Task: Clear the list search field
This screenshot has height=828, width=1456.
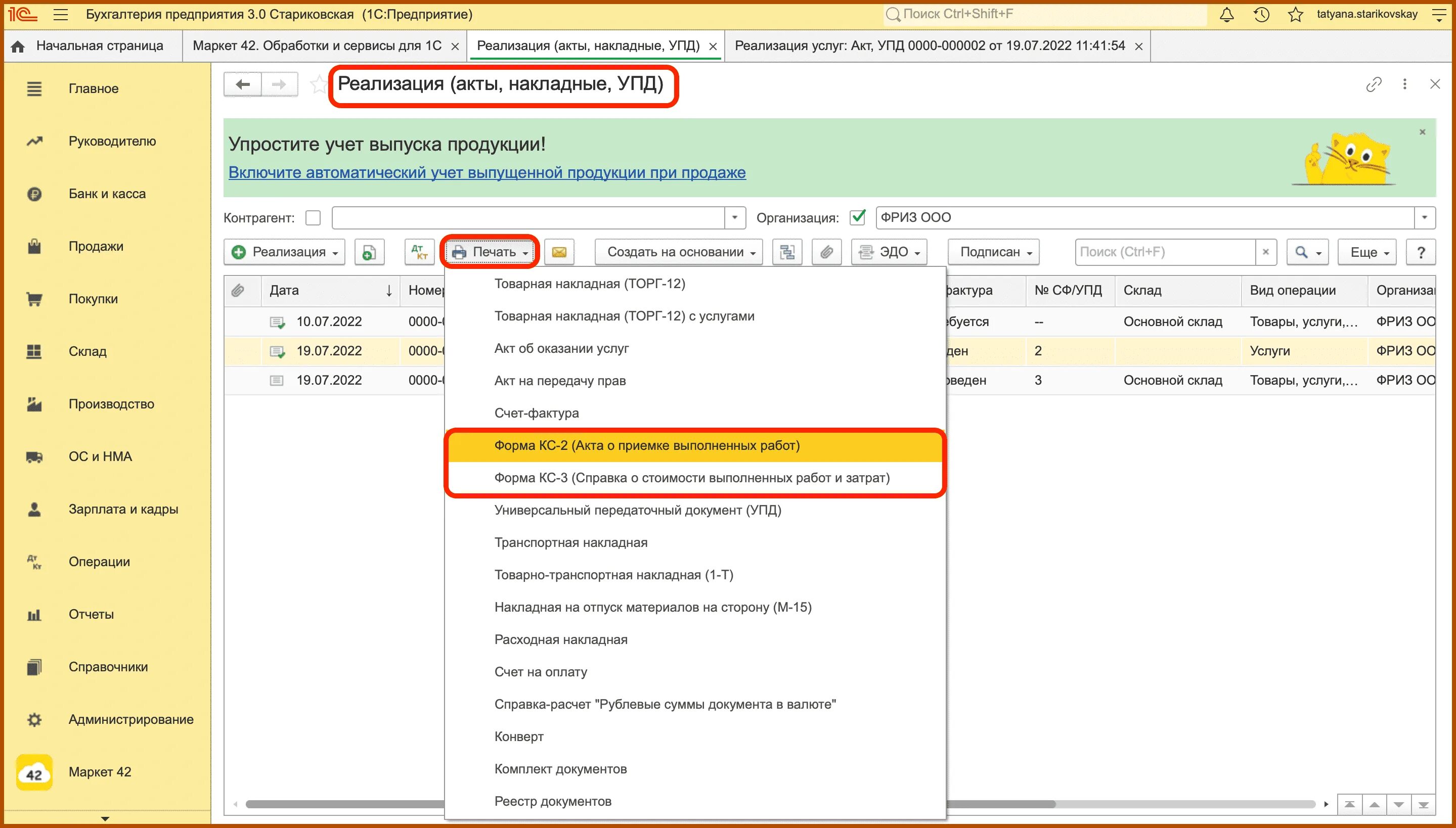Action: point(1265,252)
